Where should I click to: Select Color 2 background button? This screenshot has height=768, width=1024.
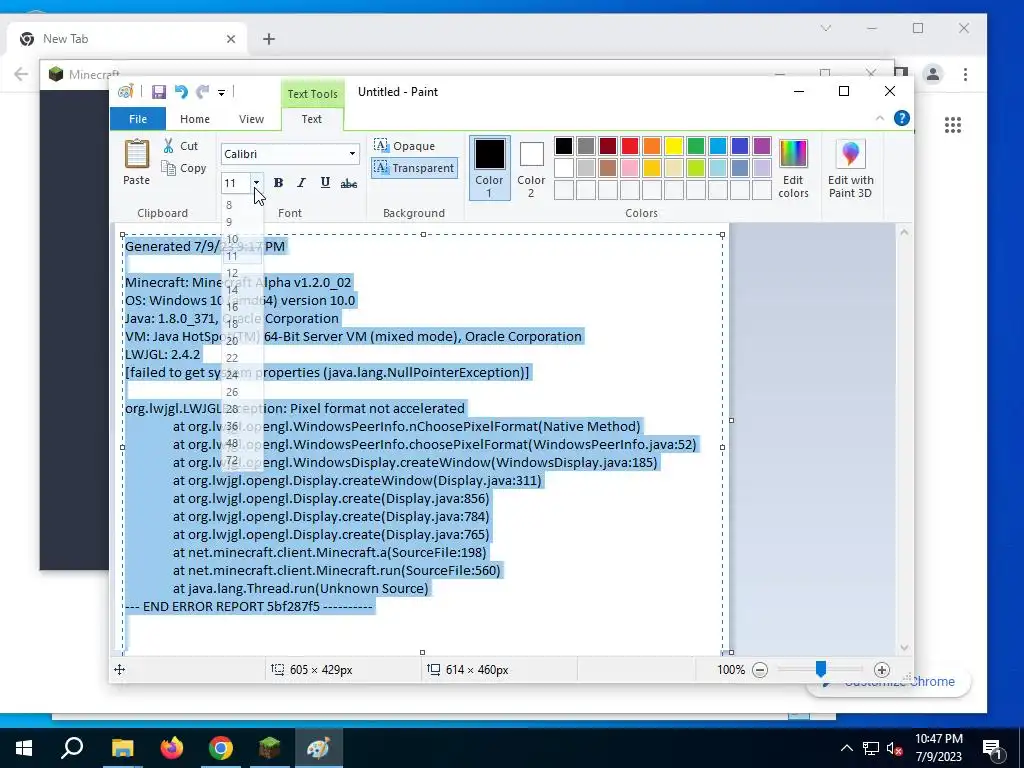tap(532, 168)
